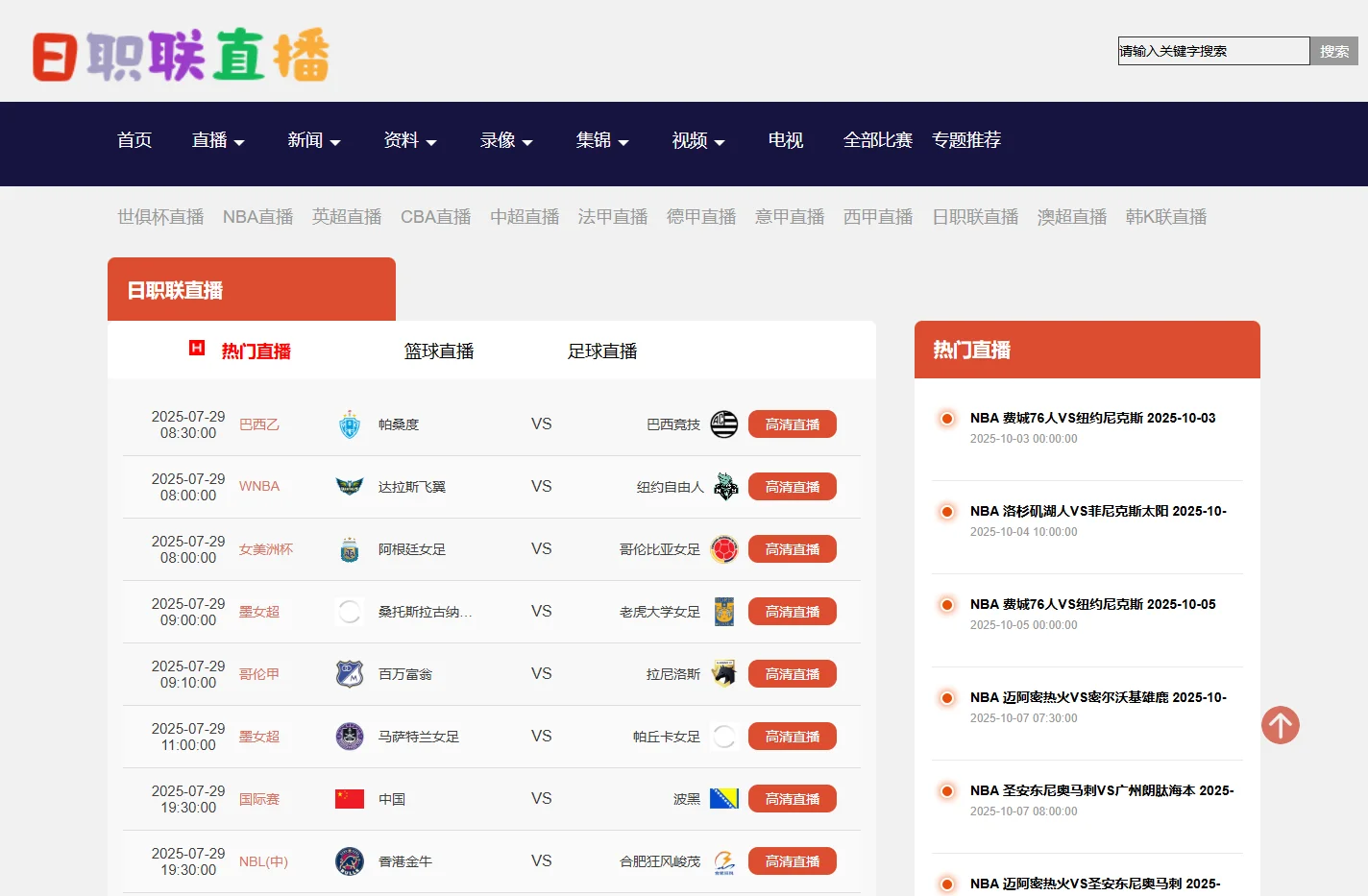1368x896 pixels.
Task: Click 高清直播 for 达拉斯飞翼 match
Action: [x=793, y=487]
